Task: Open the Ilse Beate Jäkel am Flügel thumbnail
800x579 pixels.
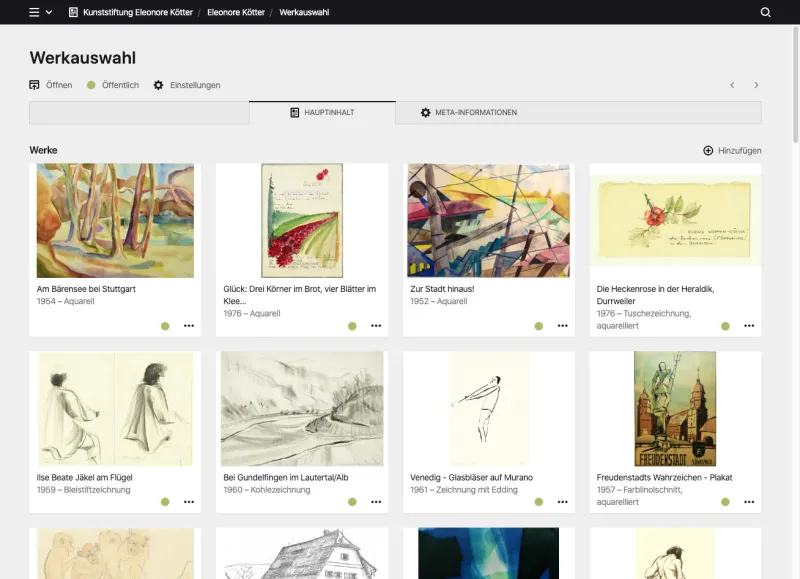Action: click(x=114, y=410)
